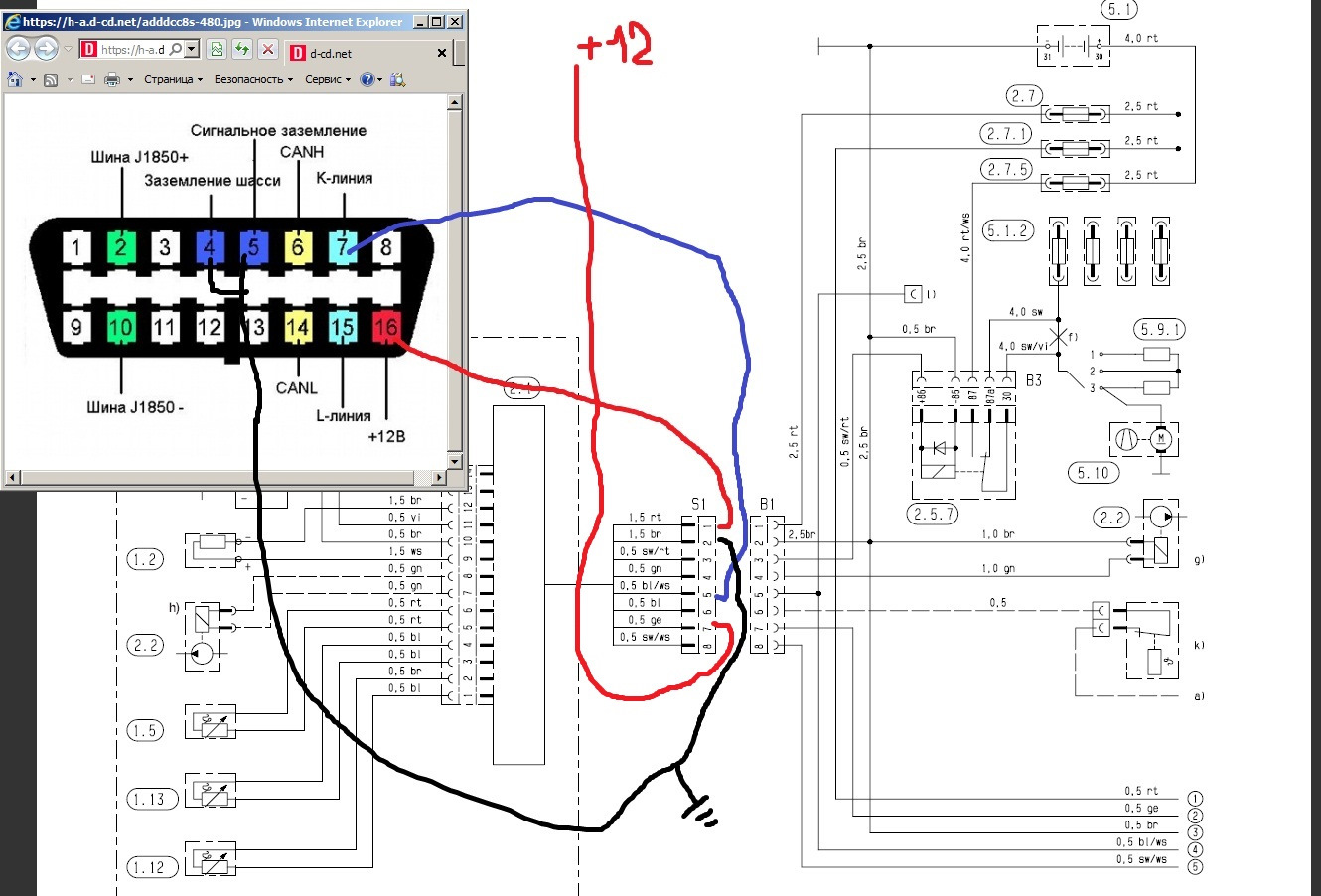Screen dimensions: 1321x896
Task: Click the Read mail envelope icon
Action: click(88, 79)
